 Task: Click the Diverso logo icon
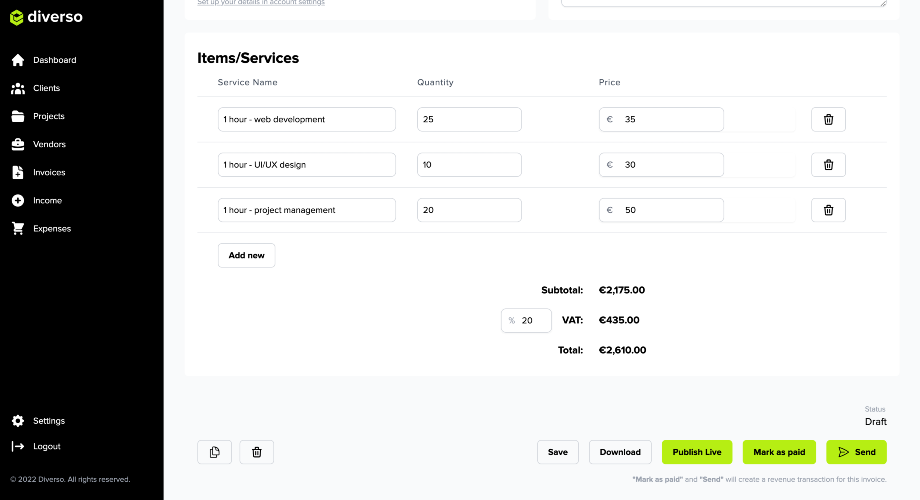(x=17, y=17)
